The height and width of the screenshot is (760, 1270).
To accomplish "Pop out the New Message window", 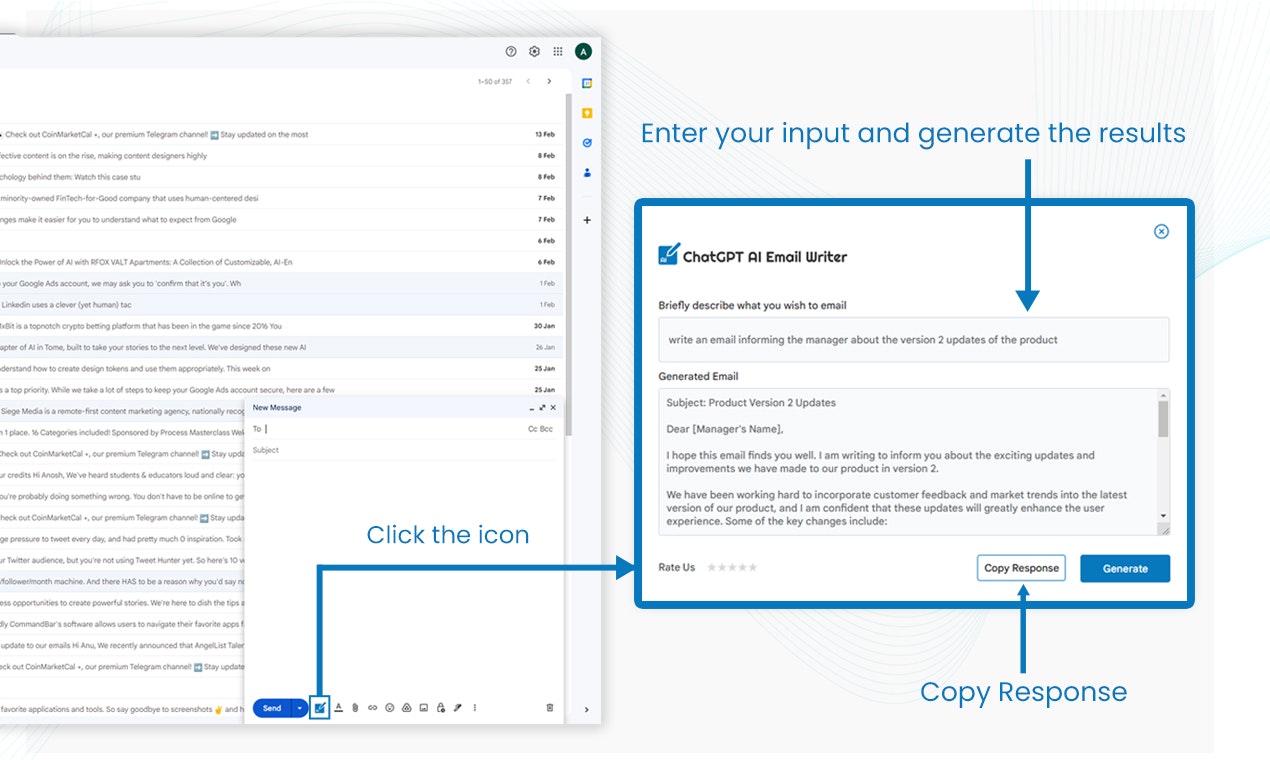I will pos(543,408).
